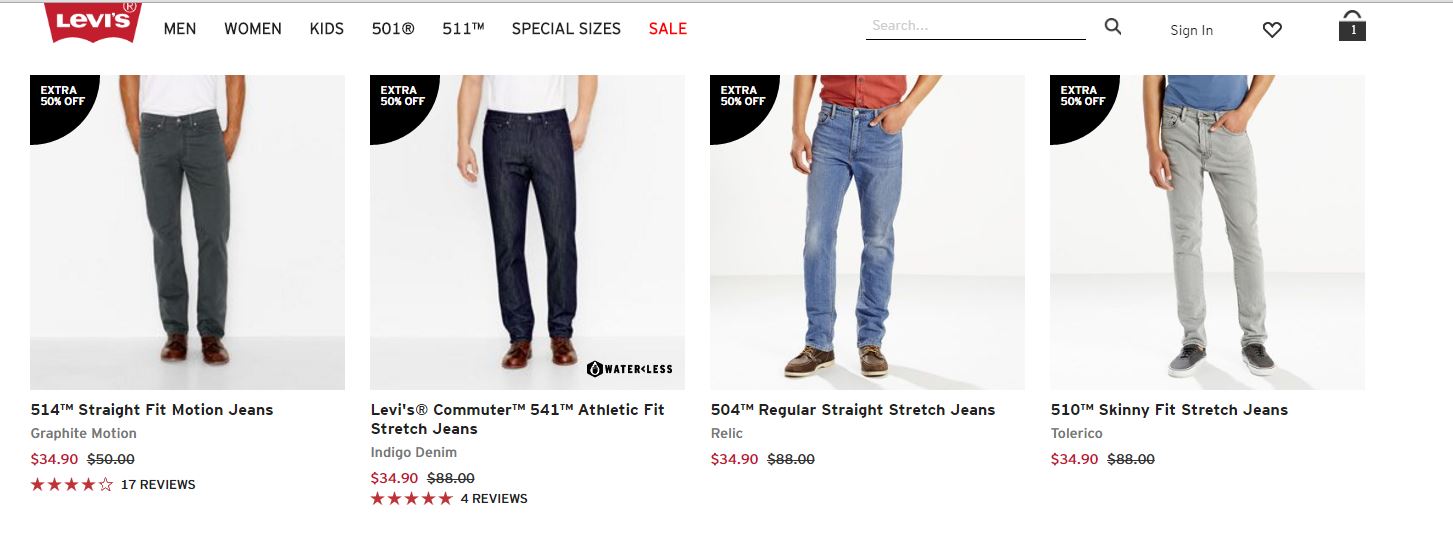Click the Levi's logo home icon
1453x539 pixels.
coord(93,22)
